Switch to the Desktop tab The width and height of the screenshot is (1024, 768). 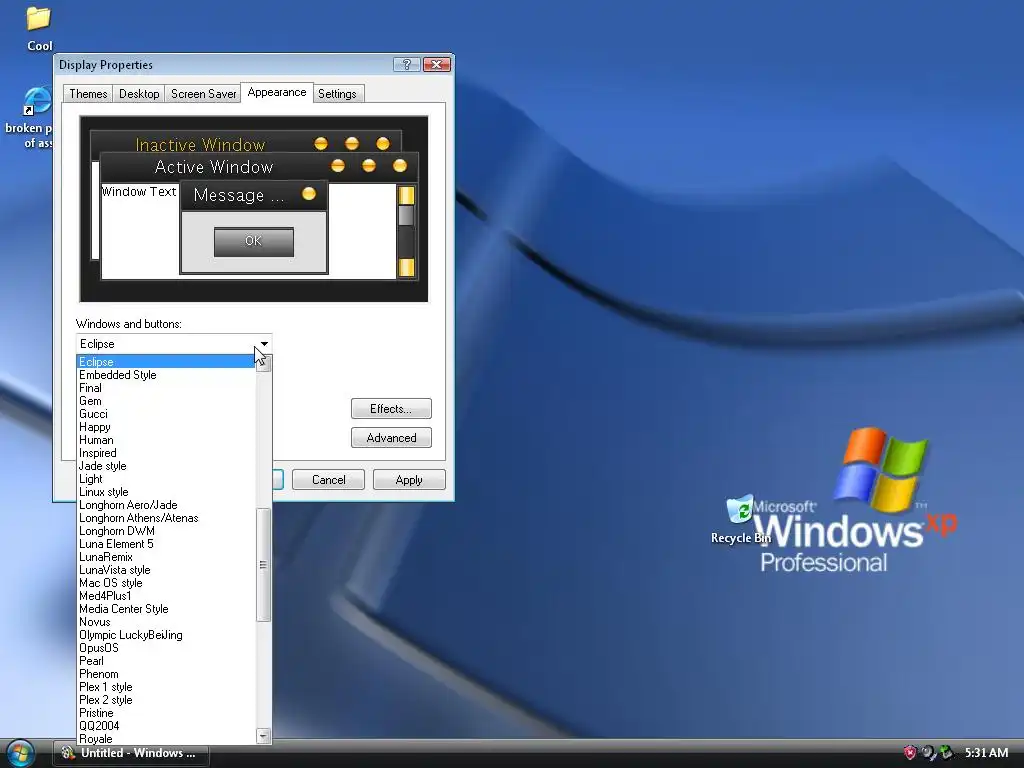138,93
